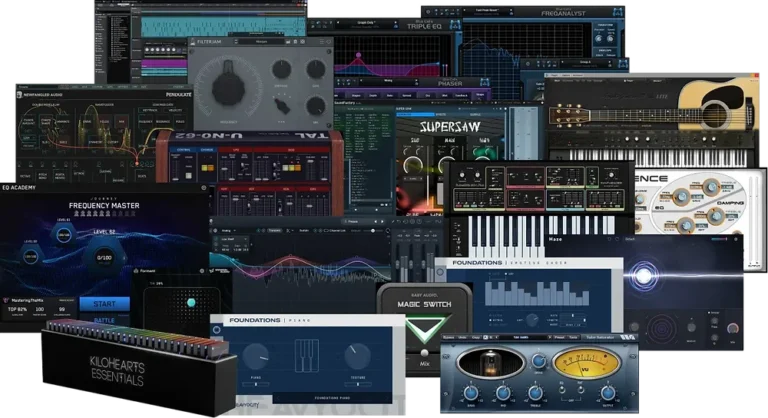Flip the Filterjam toggle lever switch

coord(282,106)
